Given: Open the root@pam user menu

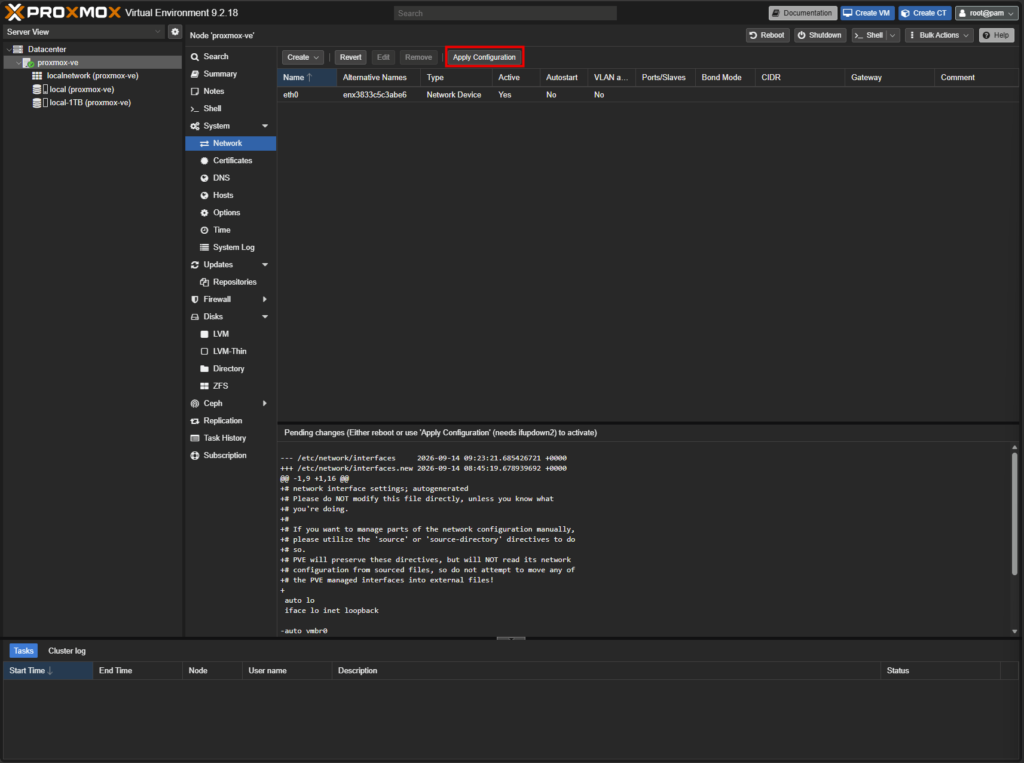Looking at the screenshot, I should click(x=986, y=13).
